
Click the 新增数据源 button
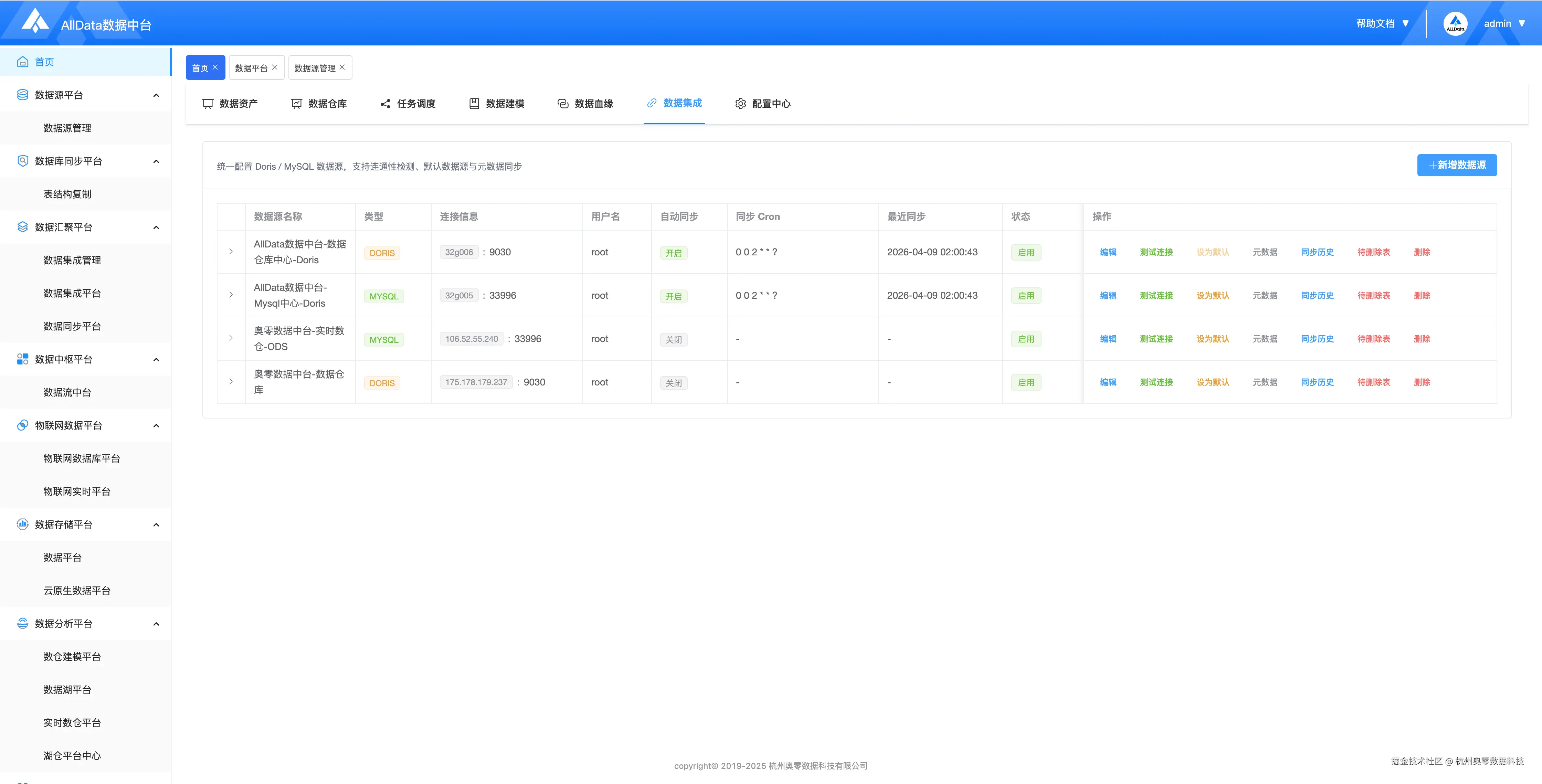(1456, 165)
